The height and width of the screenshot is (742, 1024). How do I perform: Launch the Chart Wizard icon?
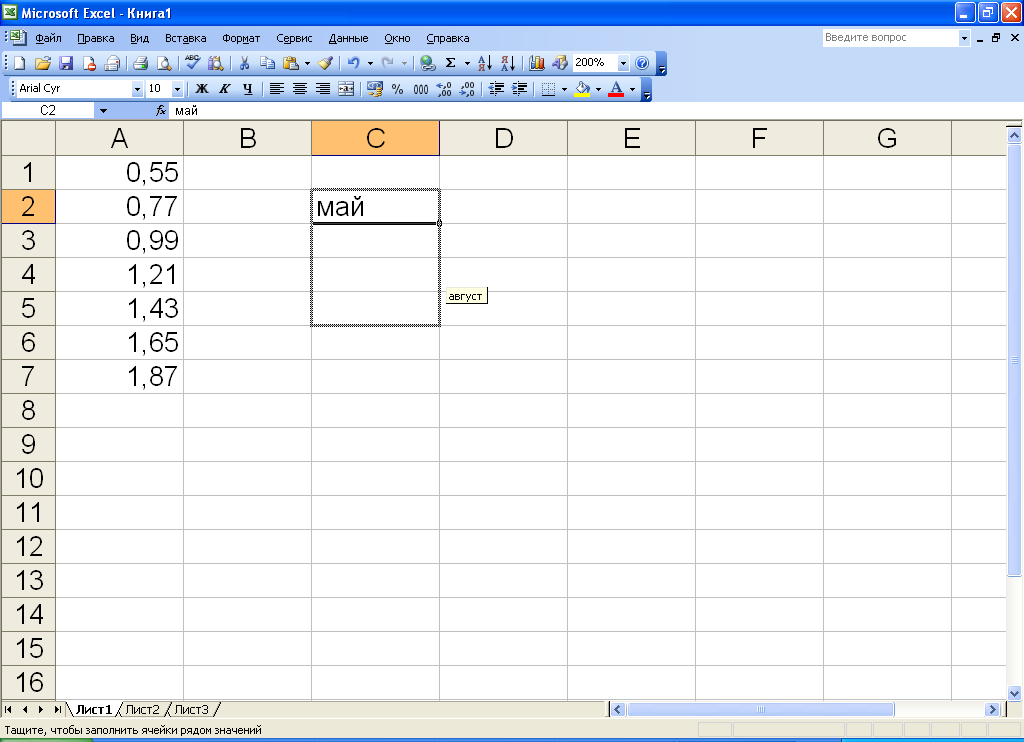tap(537, 63)
